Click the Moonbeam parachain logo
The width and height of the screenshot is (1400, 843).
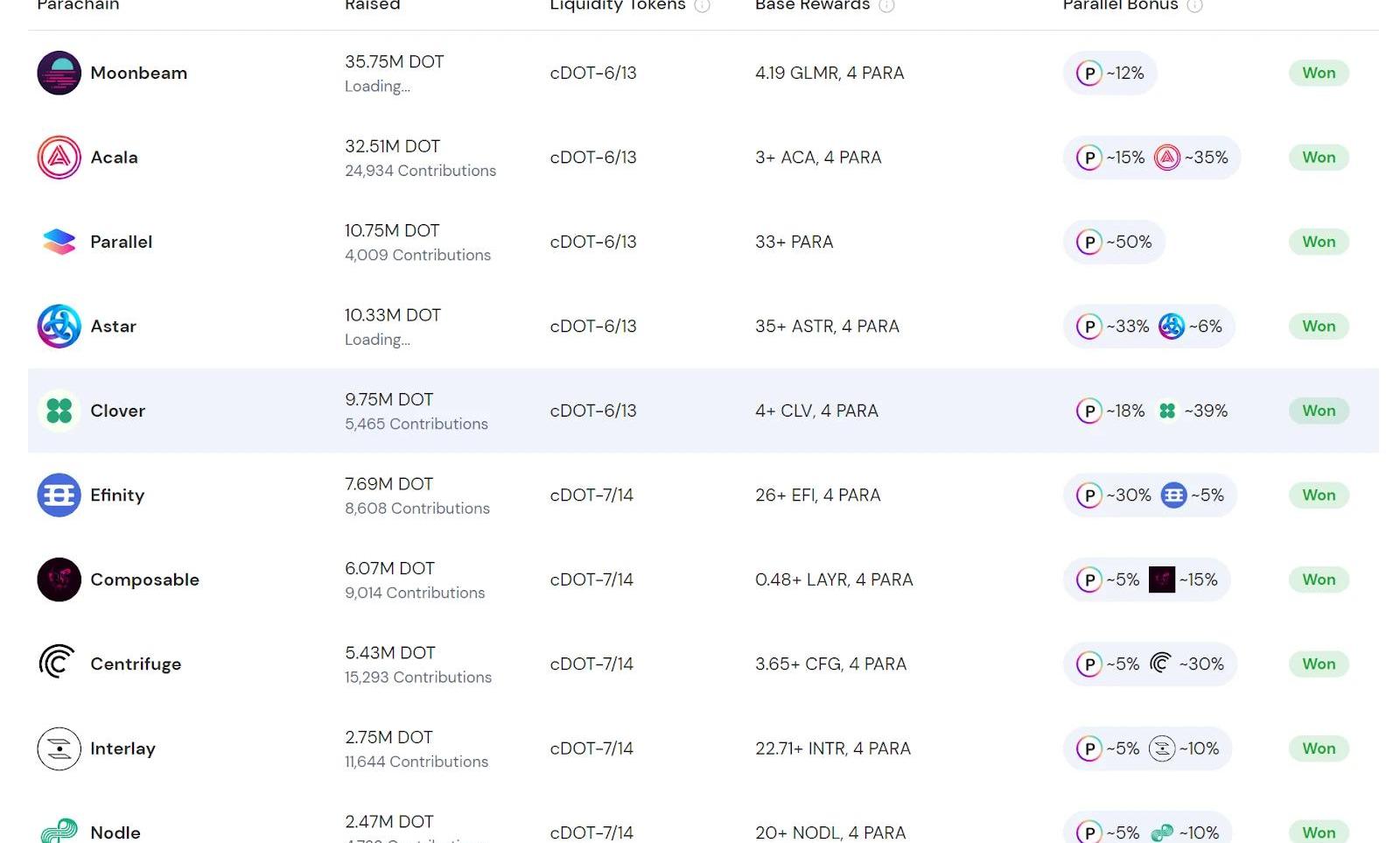59,73
